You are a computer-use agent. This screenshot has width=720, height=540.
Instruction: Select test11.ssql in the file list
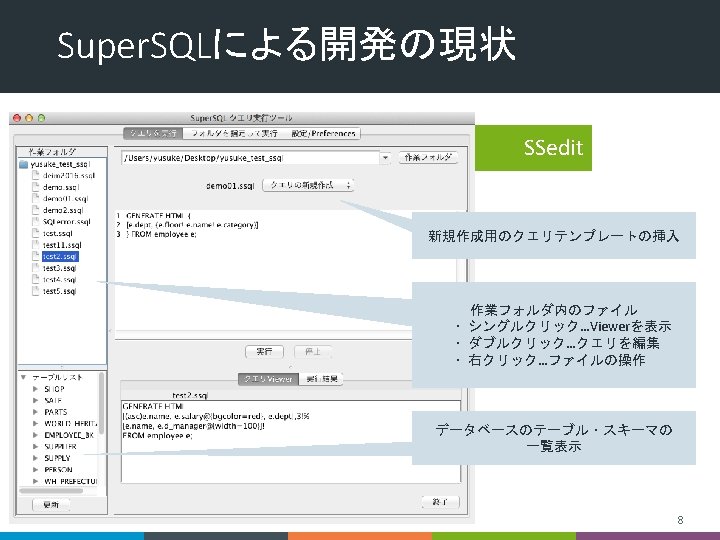[62, 245]
